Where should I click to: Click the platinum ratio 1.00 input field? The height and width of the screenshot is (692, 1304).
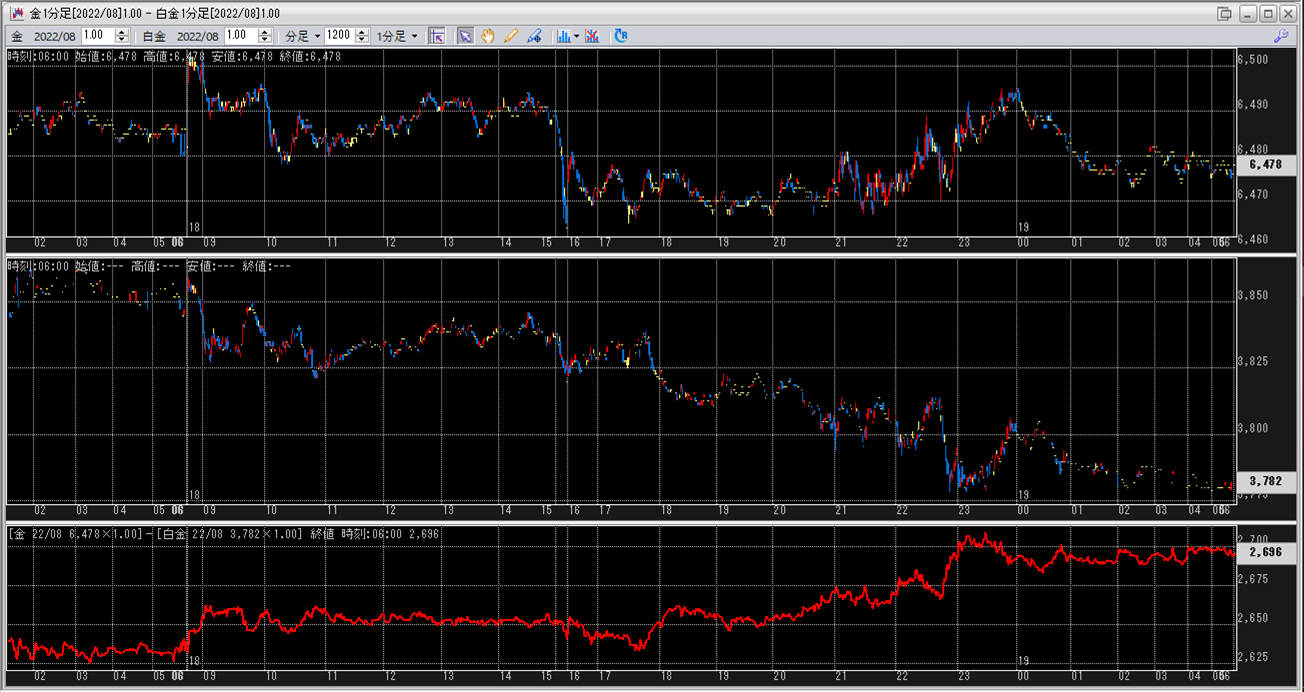[240, 35]
